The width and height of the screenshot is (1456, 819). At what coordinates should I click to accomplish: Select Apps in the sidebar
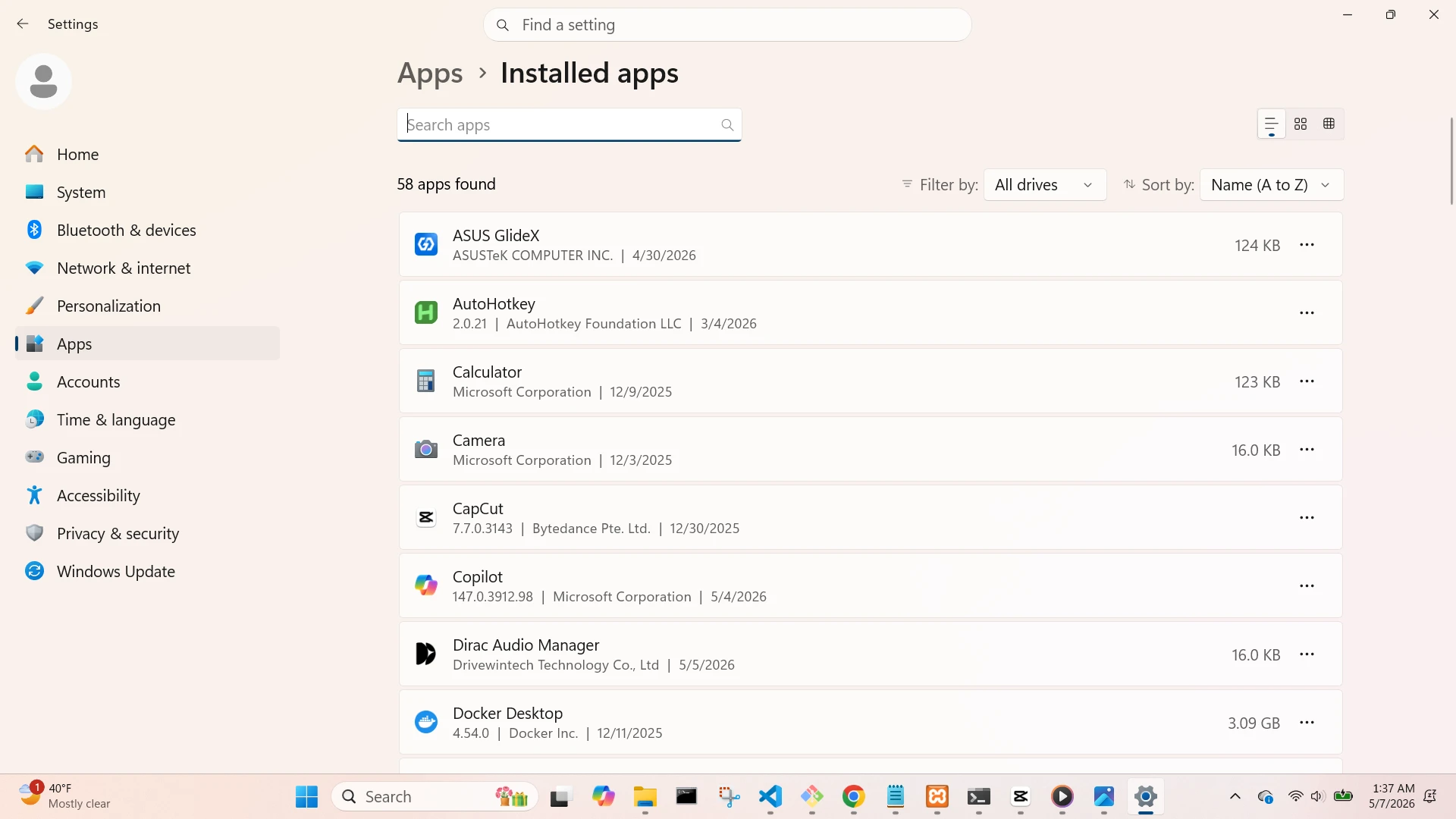click(x=148, y=344)
